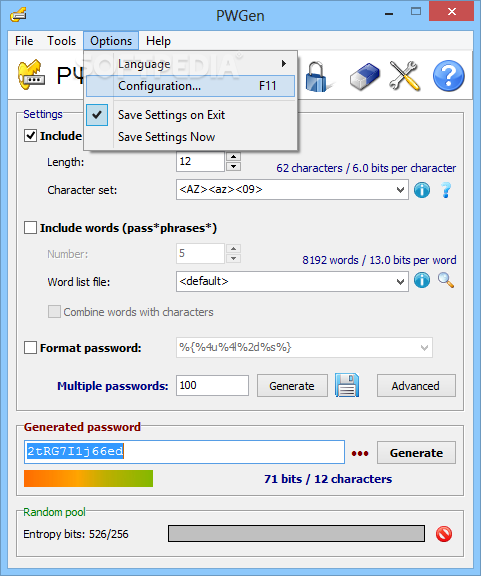
Task: Expand the Format password dropdown
Action: (424, 348)
